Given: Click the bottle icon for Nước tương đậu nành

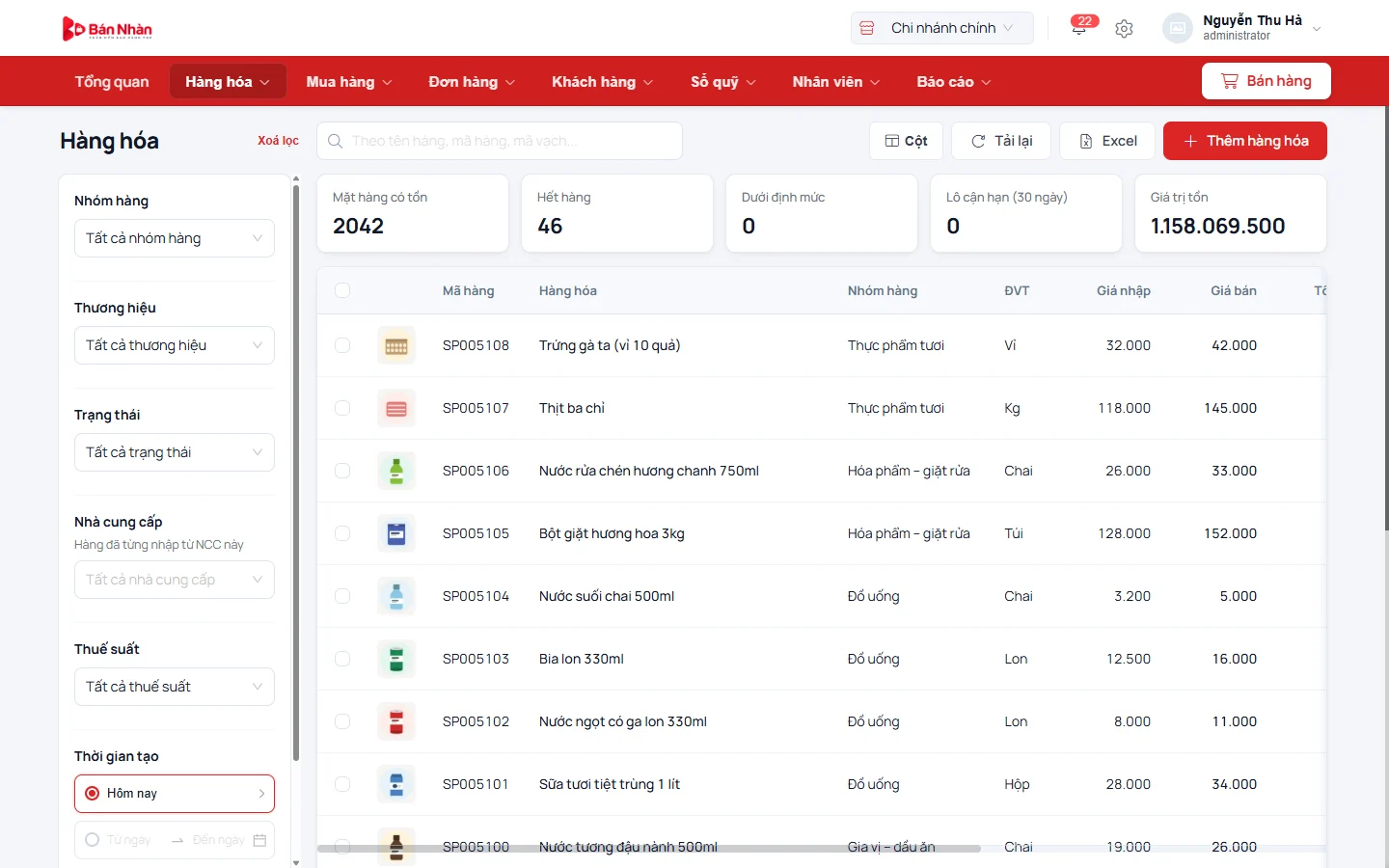Looking at the screenshot, I should [x=396, y=846].
